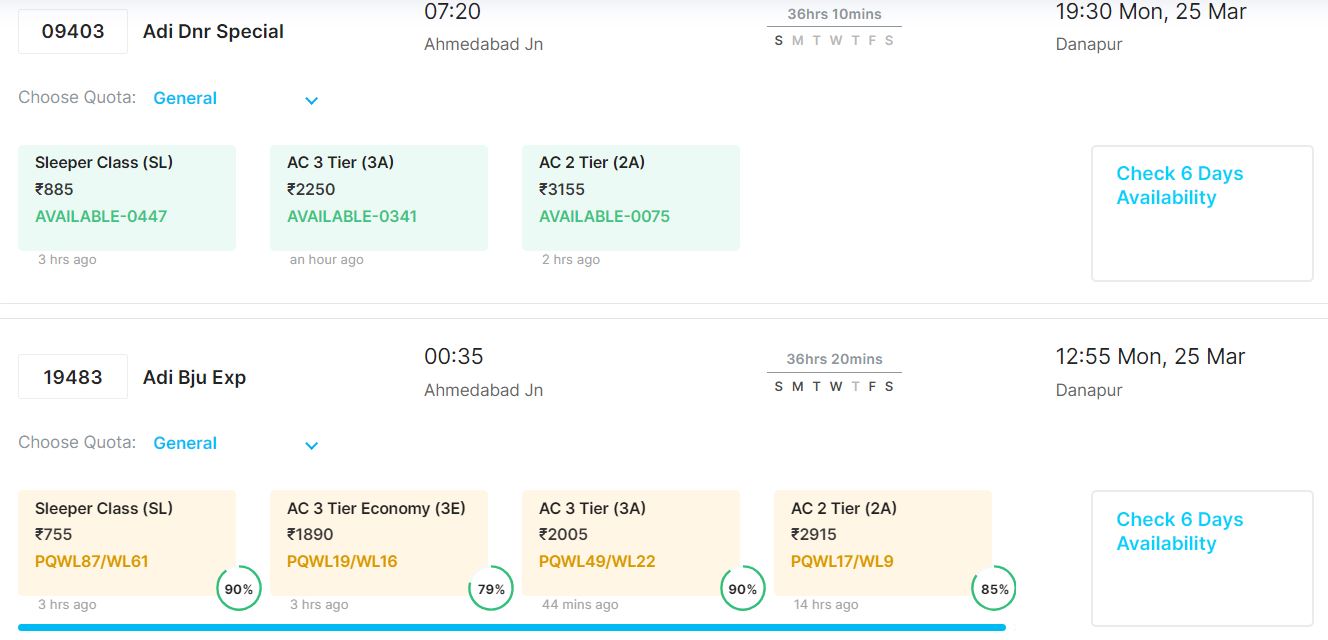Click the 85% badge on AC 2 Tier
Viewport: 1328px width, 640px height.
tap(994, 589)
